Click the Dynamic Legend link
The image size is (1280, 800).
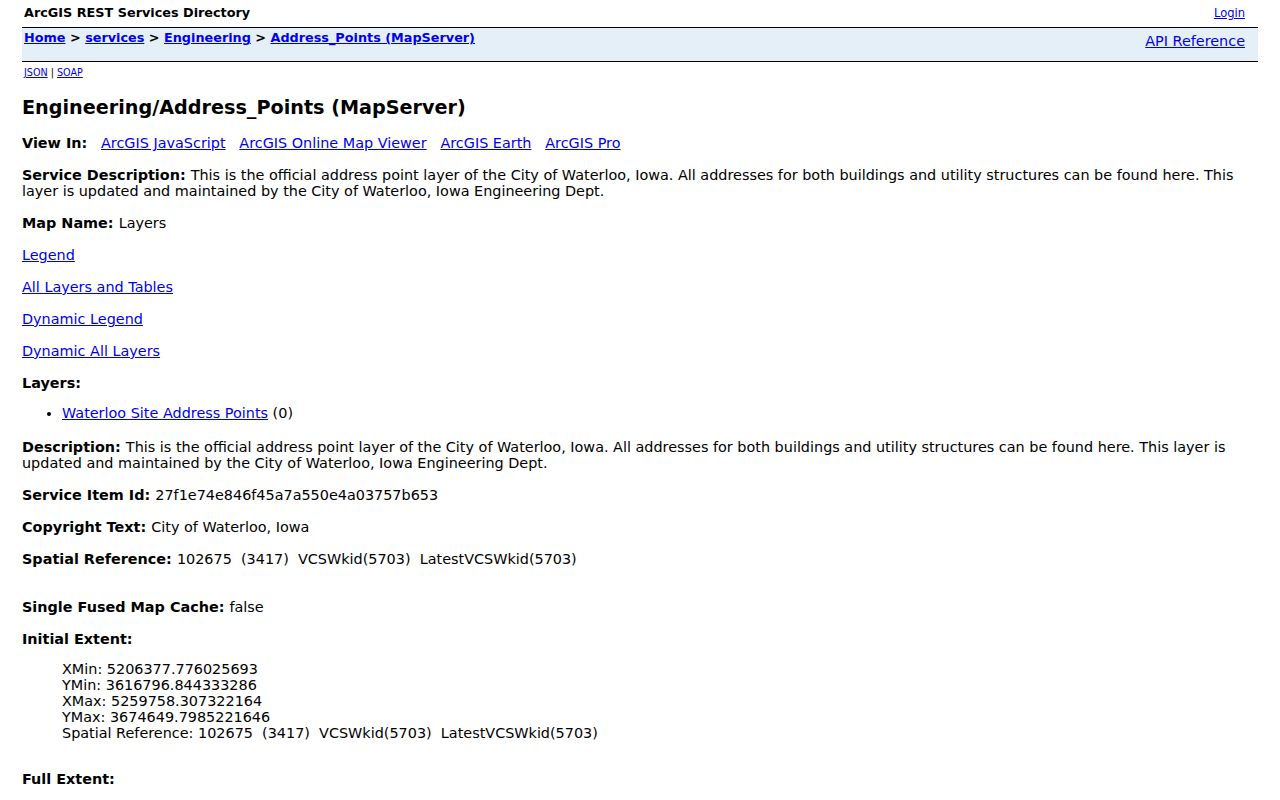(82, 319)
